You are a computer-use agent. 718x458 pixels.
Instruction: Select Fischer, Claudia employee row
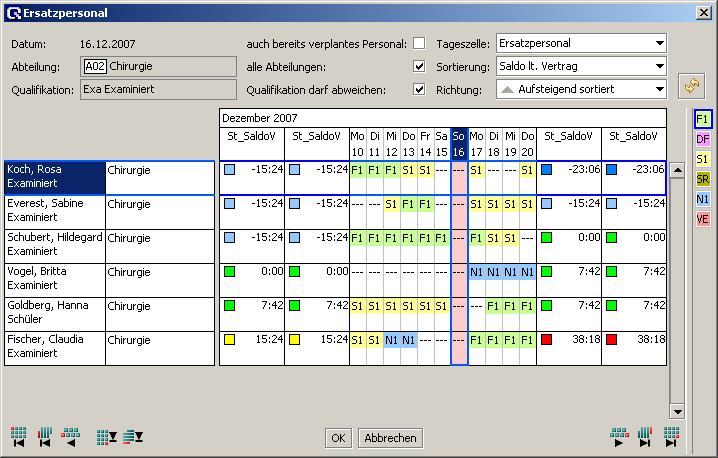pyautogui.click(x=55, y=347)
